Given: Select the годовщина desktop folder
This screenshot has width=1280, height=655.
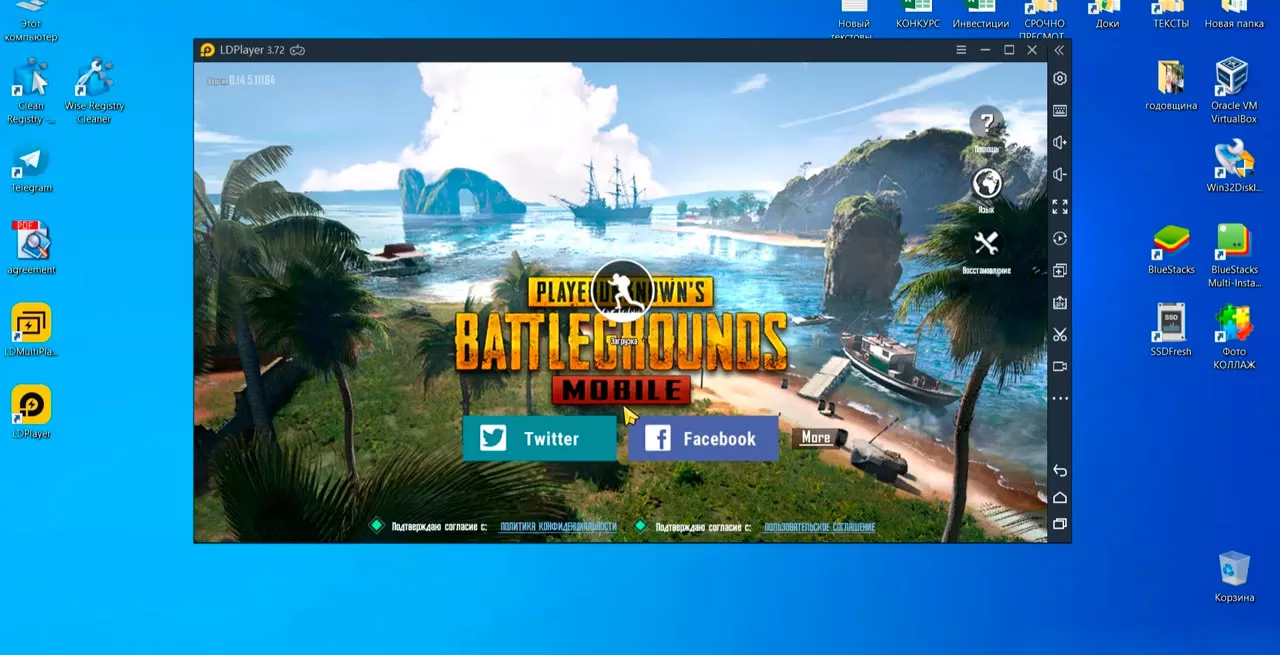Looking at the screenshot, I should click(1171, 84).
